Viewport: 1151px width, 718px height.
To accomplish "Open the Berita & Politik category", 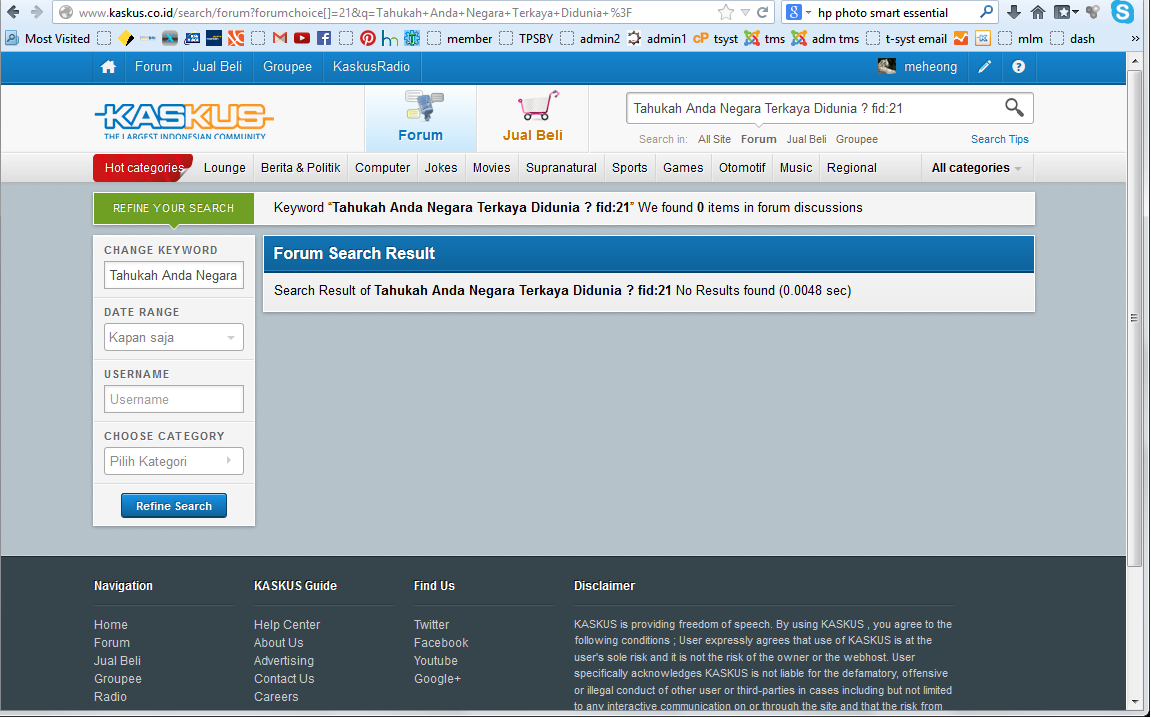I will [x=300, y=167].
